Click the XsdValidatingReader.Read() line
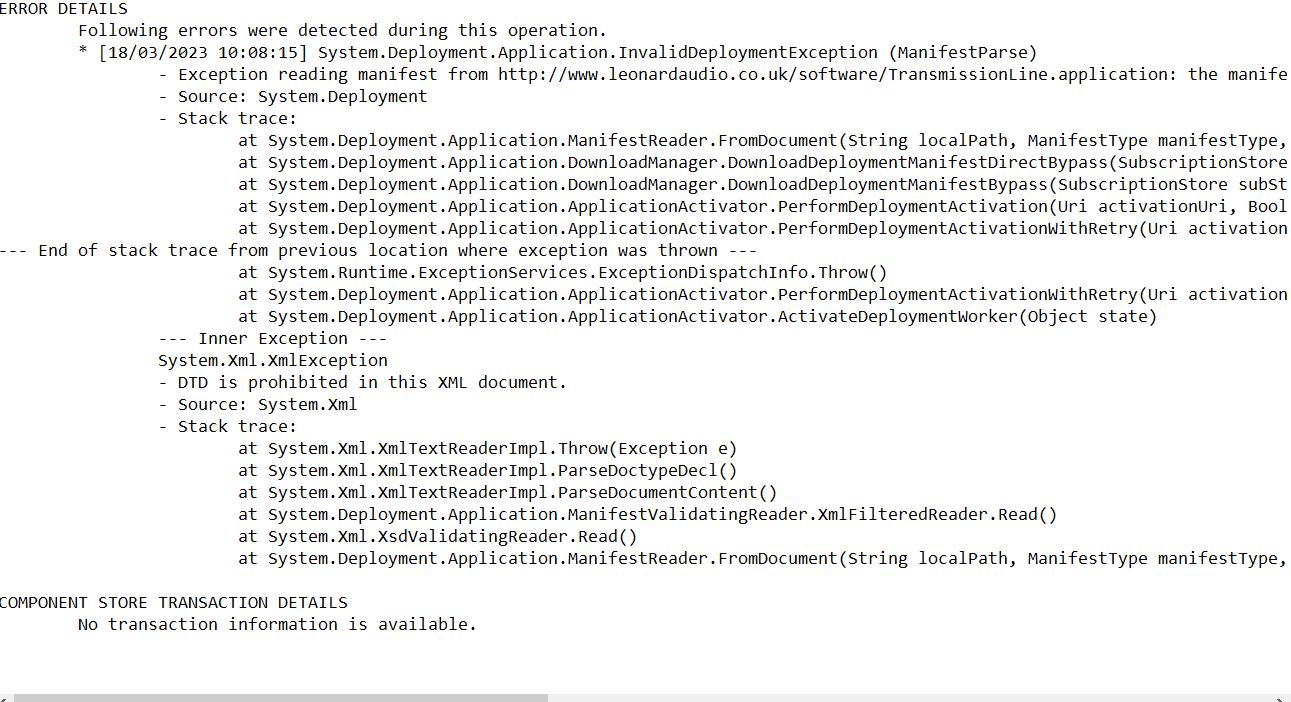Screen dimensions: 1291x702 437,536
